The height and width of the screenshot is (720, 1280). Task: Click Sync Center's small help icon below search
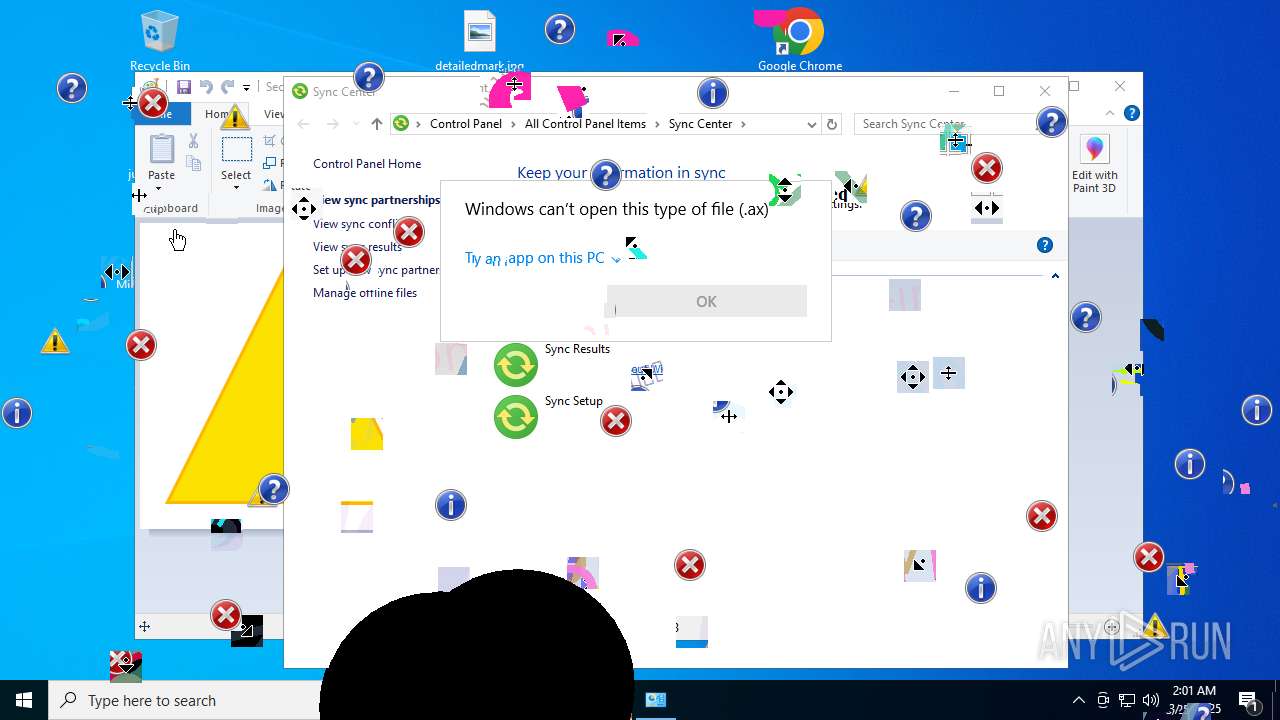tap(1045, 245)
